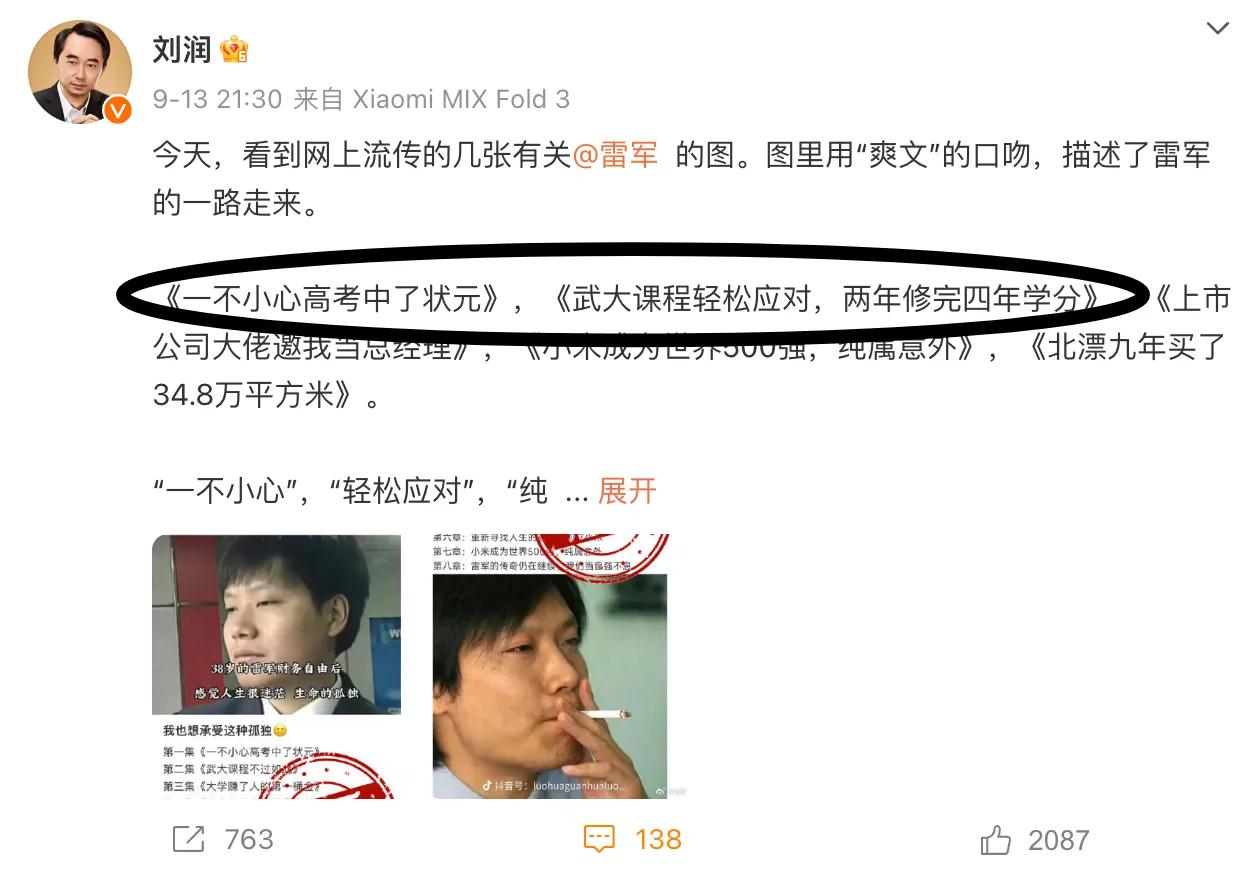This screenshot has height=890, width=1248.
Task: Open the @雷军 mention link
Action: pos(615,156)
